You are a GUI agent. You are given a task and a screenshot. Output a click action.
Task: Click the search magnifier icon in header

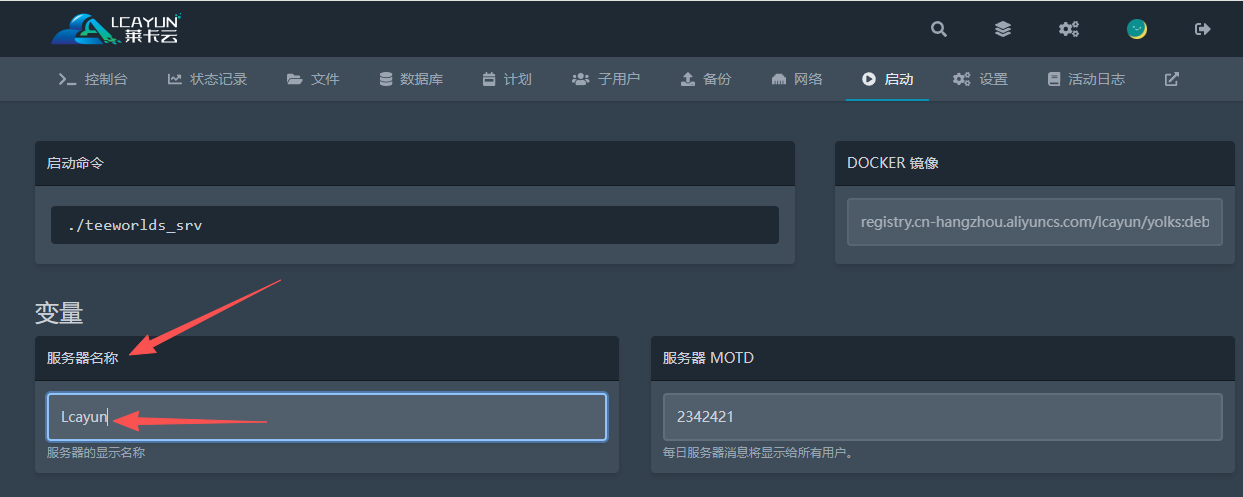pyautogui.click(x=938, y=29)
